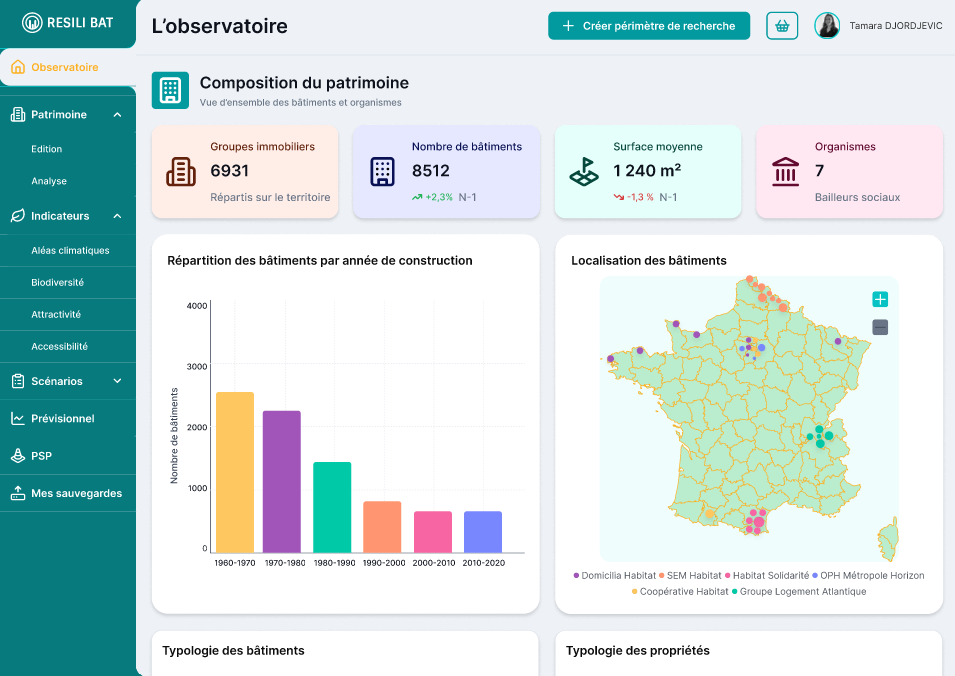This screenshot has width=955, height=676.
Task: Click the Organismes bank icon
Action: (785, 172)
